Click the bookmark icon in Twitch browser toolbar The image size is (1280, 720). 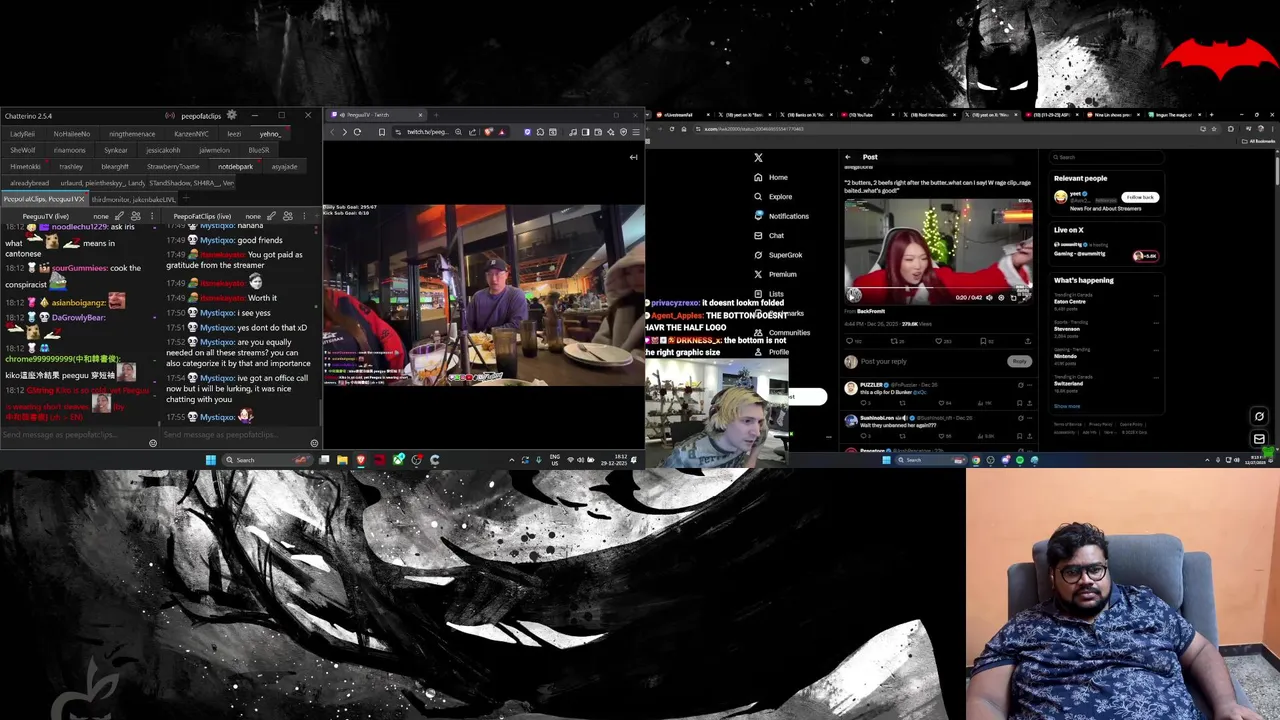tap(381, 132)
